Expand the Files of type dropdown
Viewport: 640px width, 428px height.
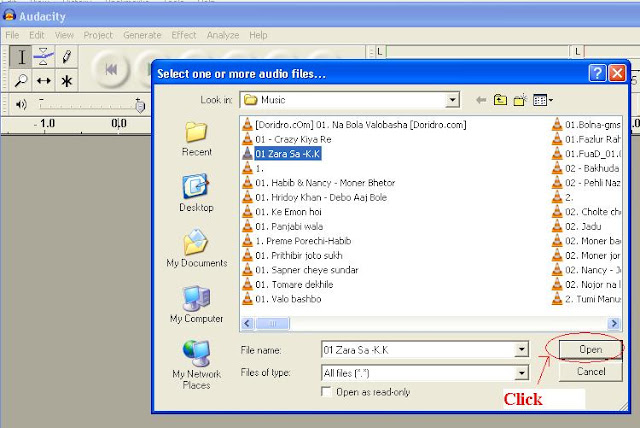pos(521,373)
